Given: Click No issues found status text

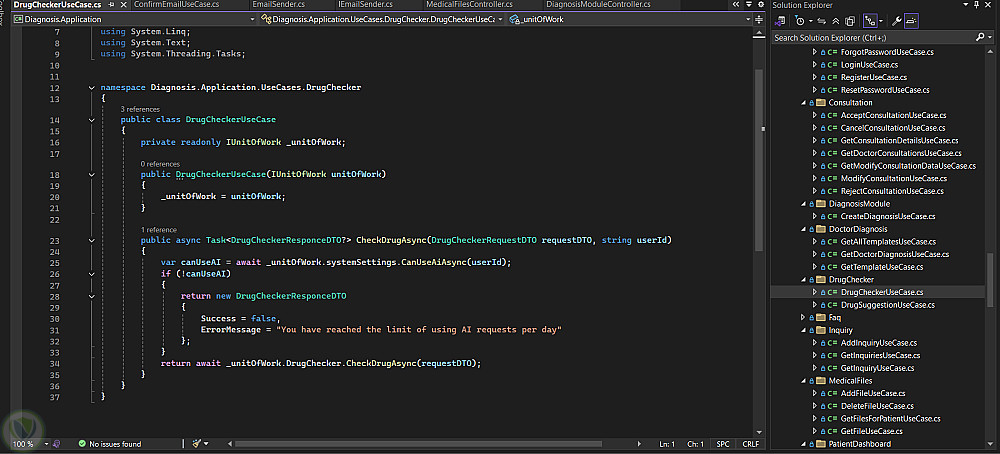Looking at the screenshot, I should click(115, 443).
